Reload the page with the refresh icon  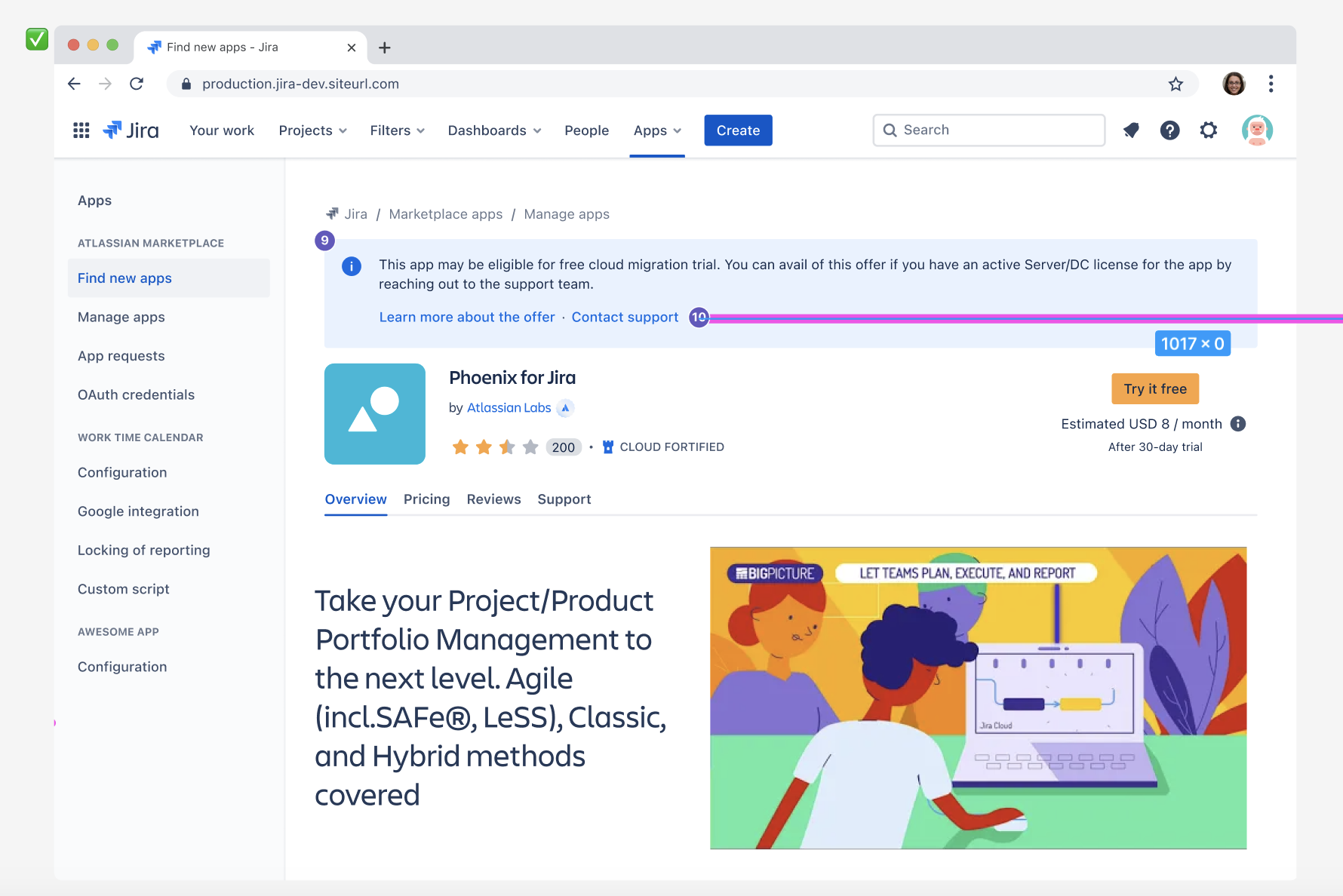[137, 84]
